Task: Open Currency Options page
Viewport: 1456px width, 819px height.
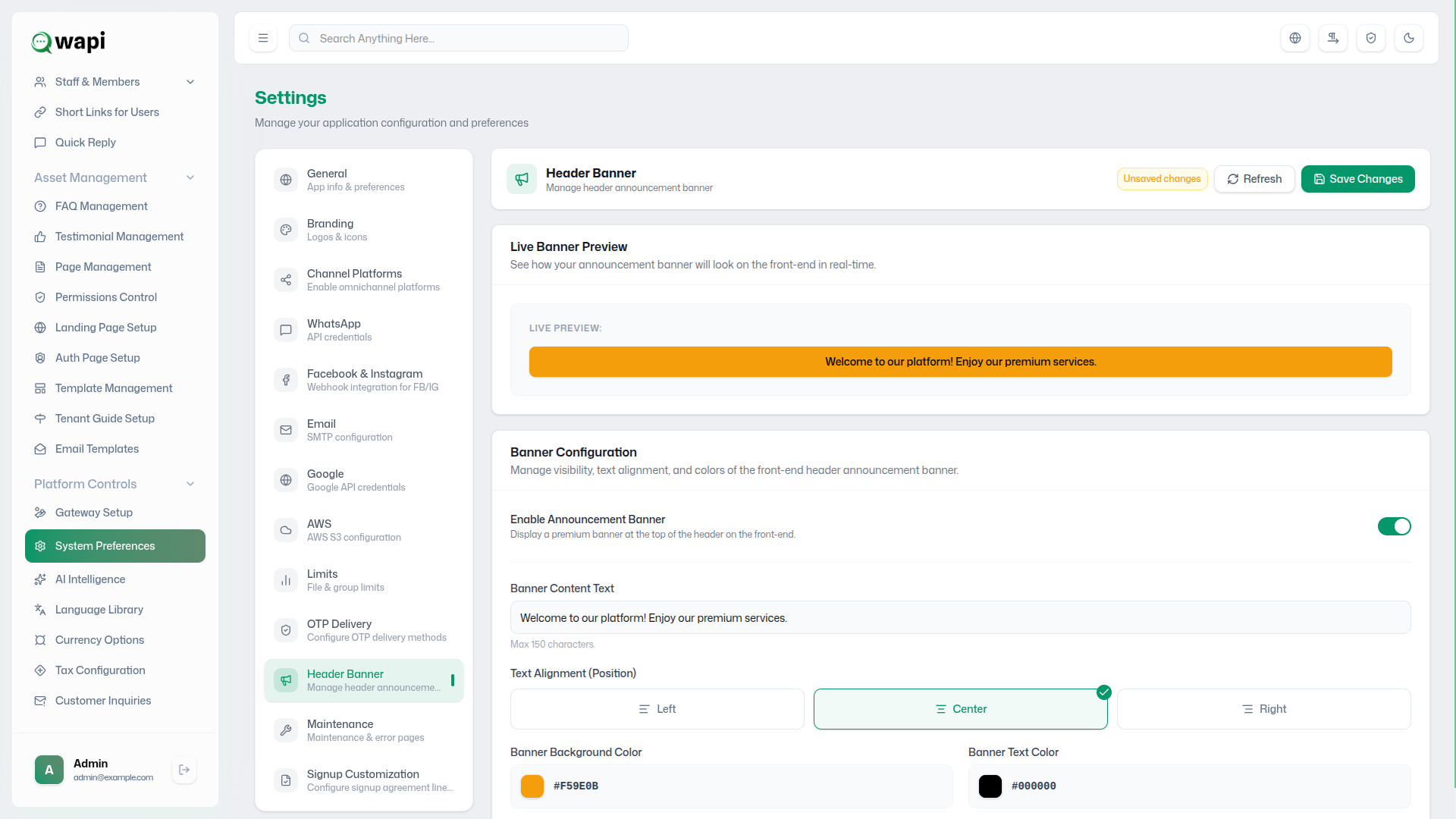Action: [115, 640]
